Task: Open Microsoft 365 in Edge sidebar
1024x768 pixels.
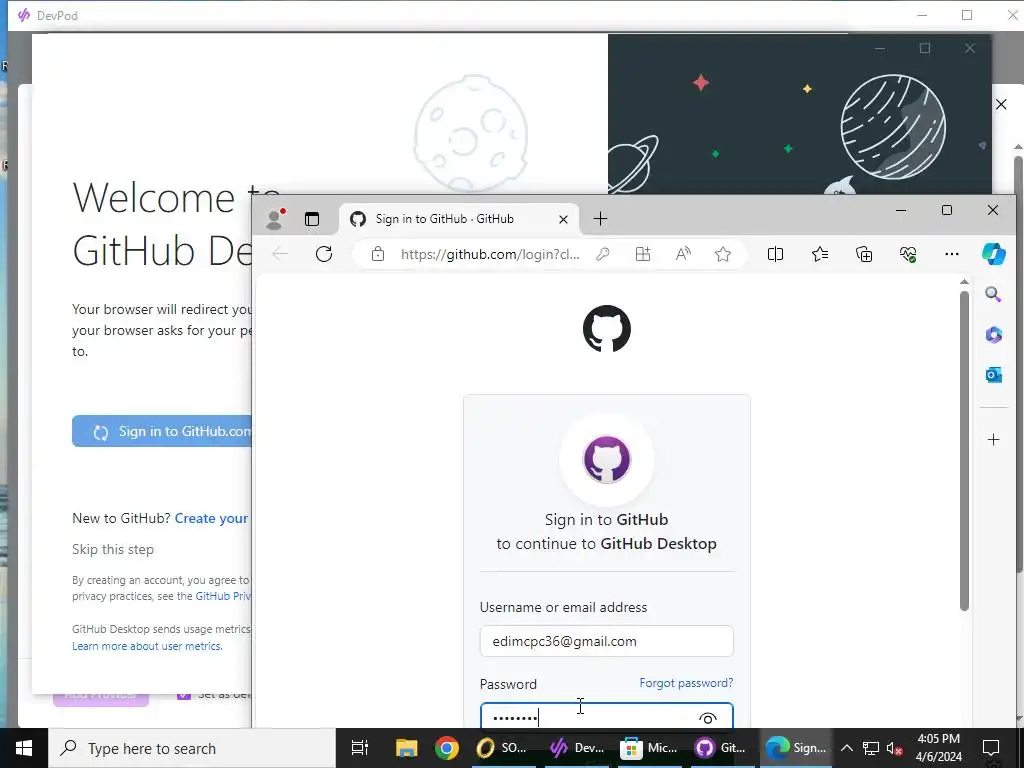Action: coord(993,334)
